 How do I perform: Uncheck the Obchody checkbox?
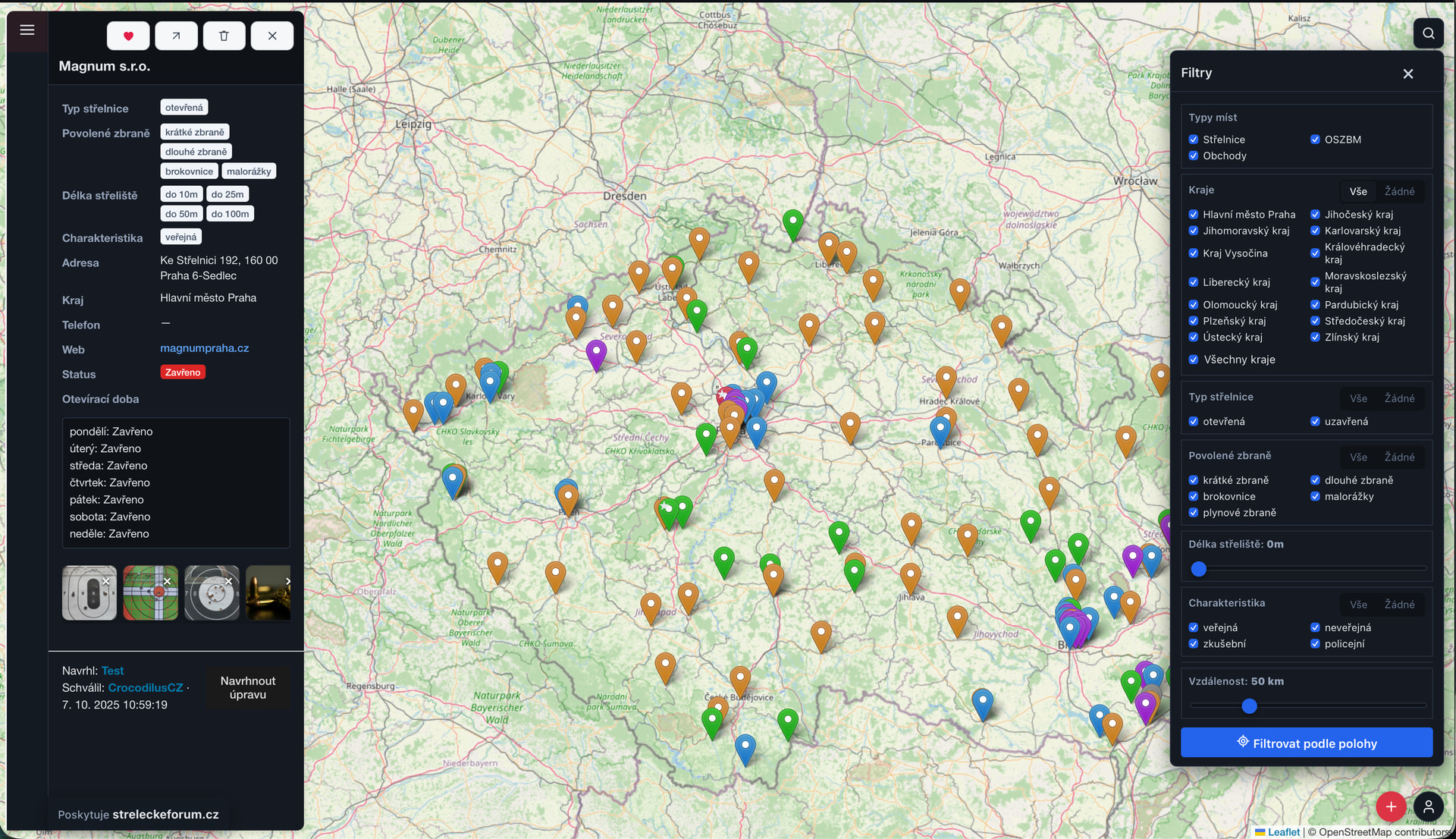pyautogui.click(x=1194, y=156)
